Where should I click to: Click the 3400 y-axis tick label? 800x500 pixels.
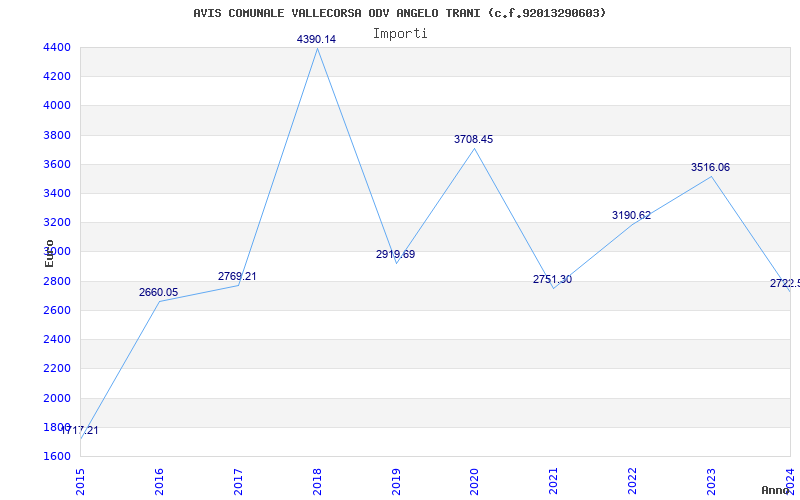tap(57, 193)
